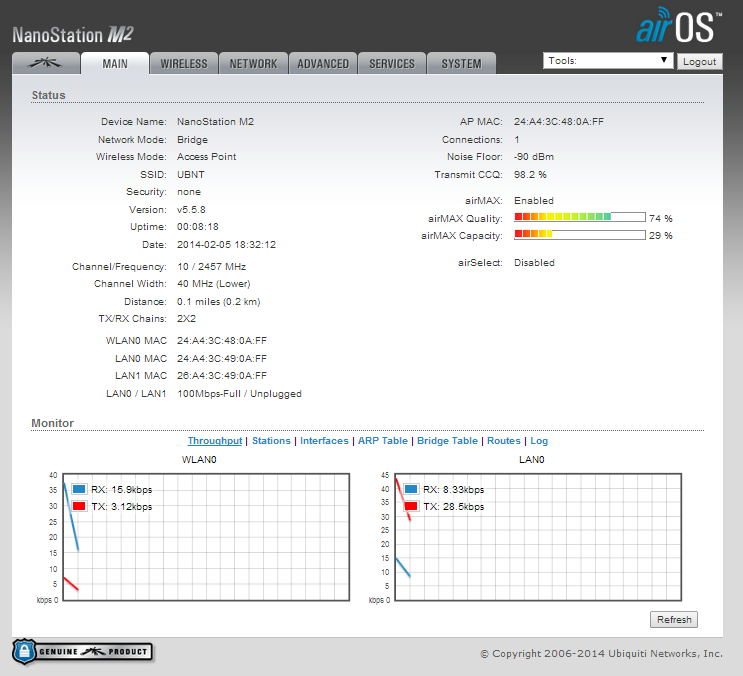Click the Transmit CCQ value 98.2 %
The width and height of the screenshot is (743, 676).
coord(530,175)
